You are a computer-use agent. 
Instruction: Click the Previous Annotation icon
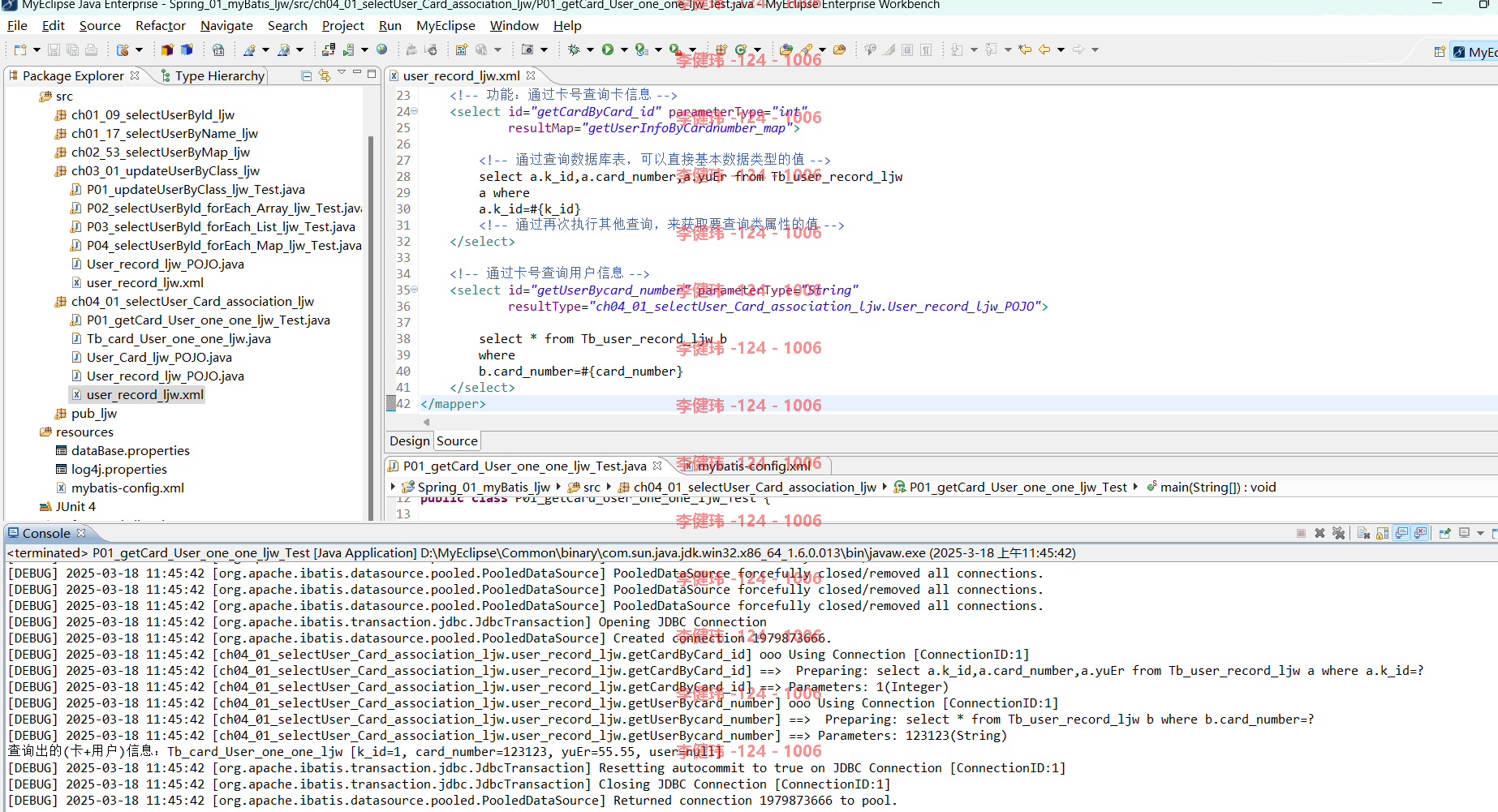coord(991,50)
